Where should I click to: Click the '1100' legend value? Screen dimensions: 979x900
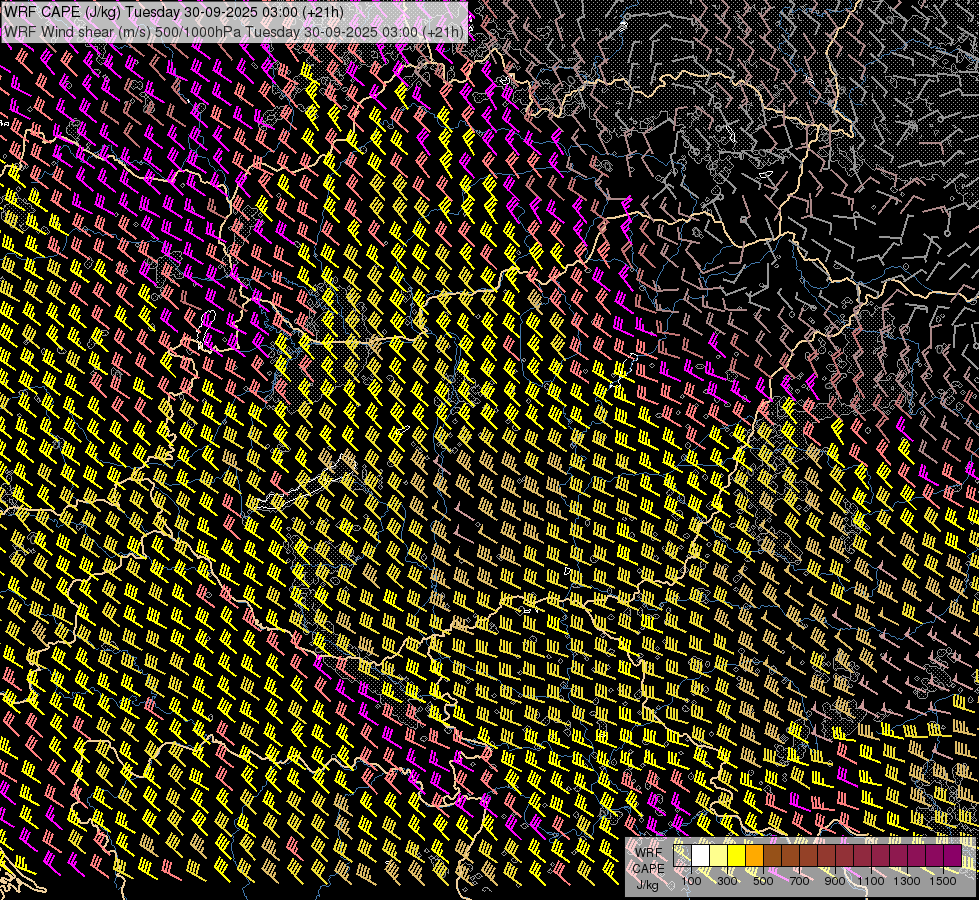871,881
